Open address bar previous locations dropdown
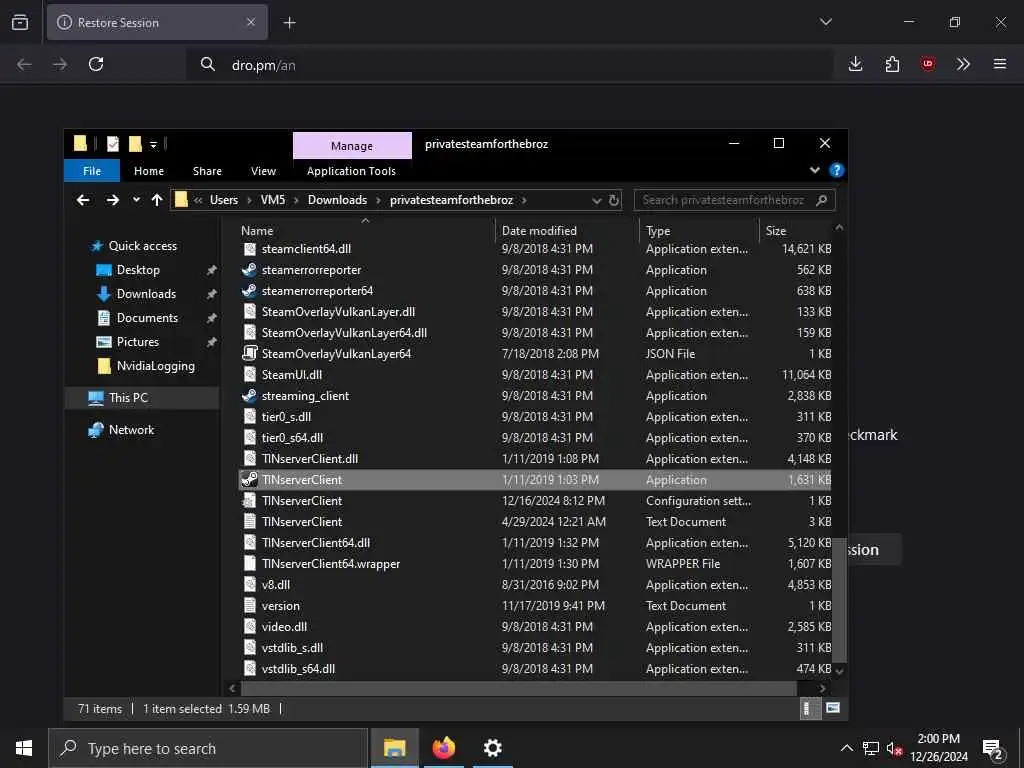Screen dimensions: 1024x768 596,200
